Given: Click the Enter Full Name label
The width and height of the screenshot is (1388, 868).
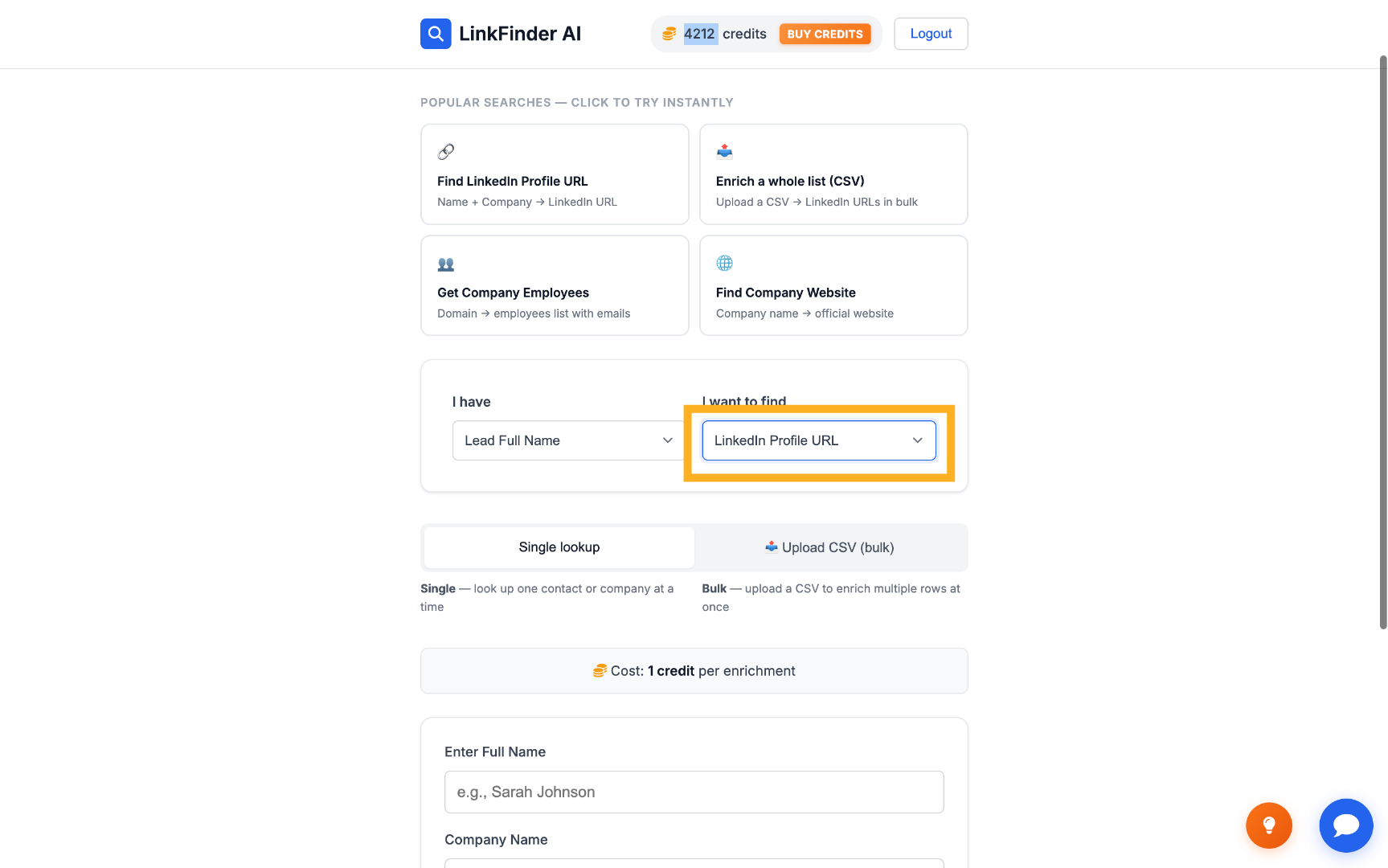Looking at the screenshot, I should point(495,752).
